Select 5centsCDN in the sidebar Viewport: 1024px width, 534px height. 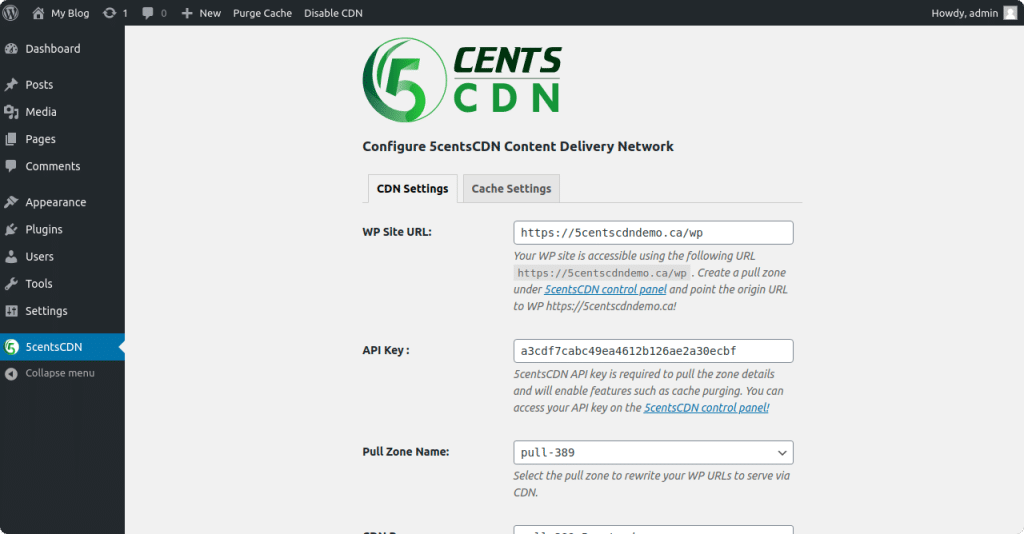pyautogui.click(x=62, y=347)
